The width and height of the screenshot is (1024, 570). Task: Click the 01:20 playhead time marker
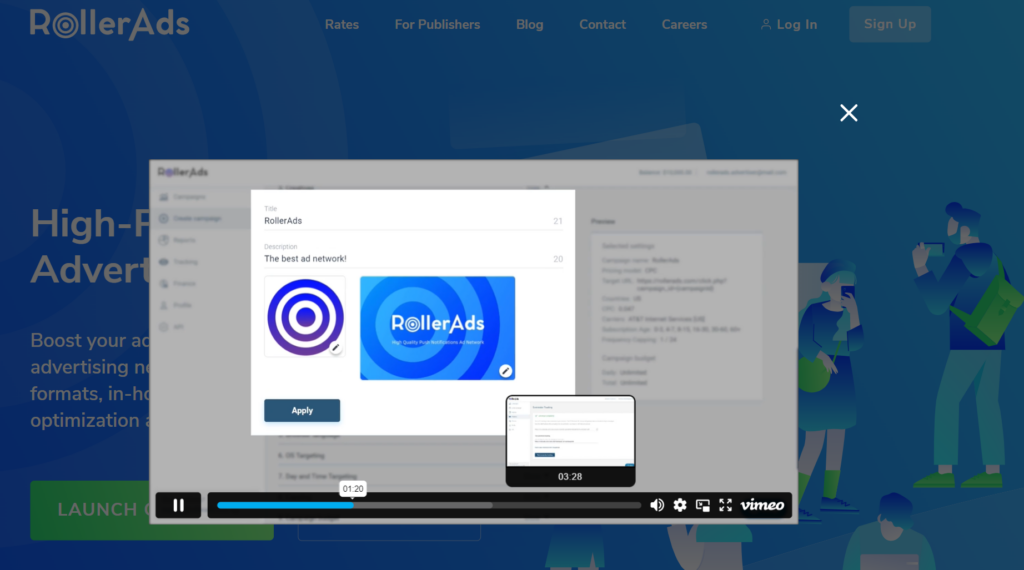click(x=353, y=489)
